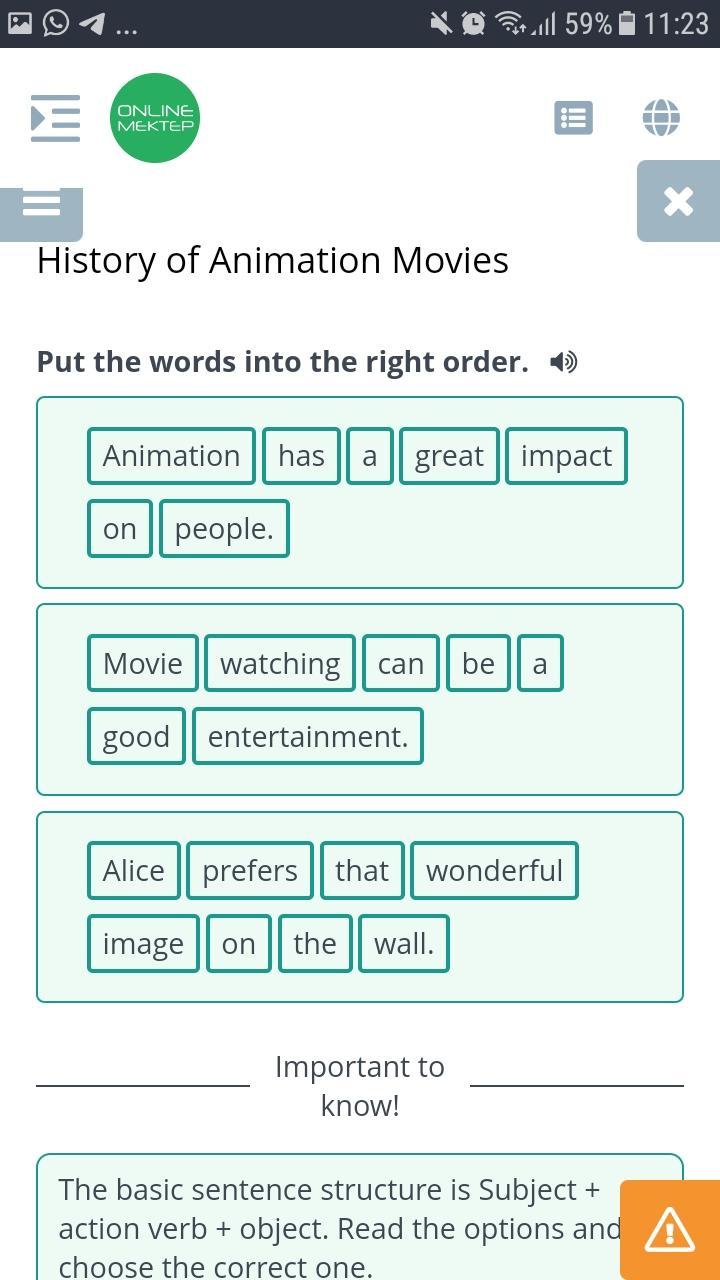720x1280 pixels.
Task: Close the lesson with the X button
Action: [x=678, y=201]
